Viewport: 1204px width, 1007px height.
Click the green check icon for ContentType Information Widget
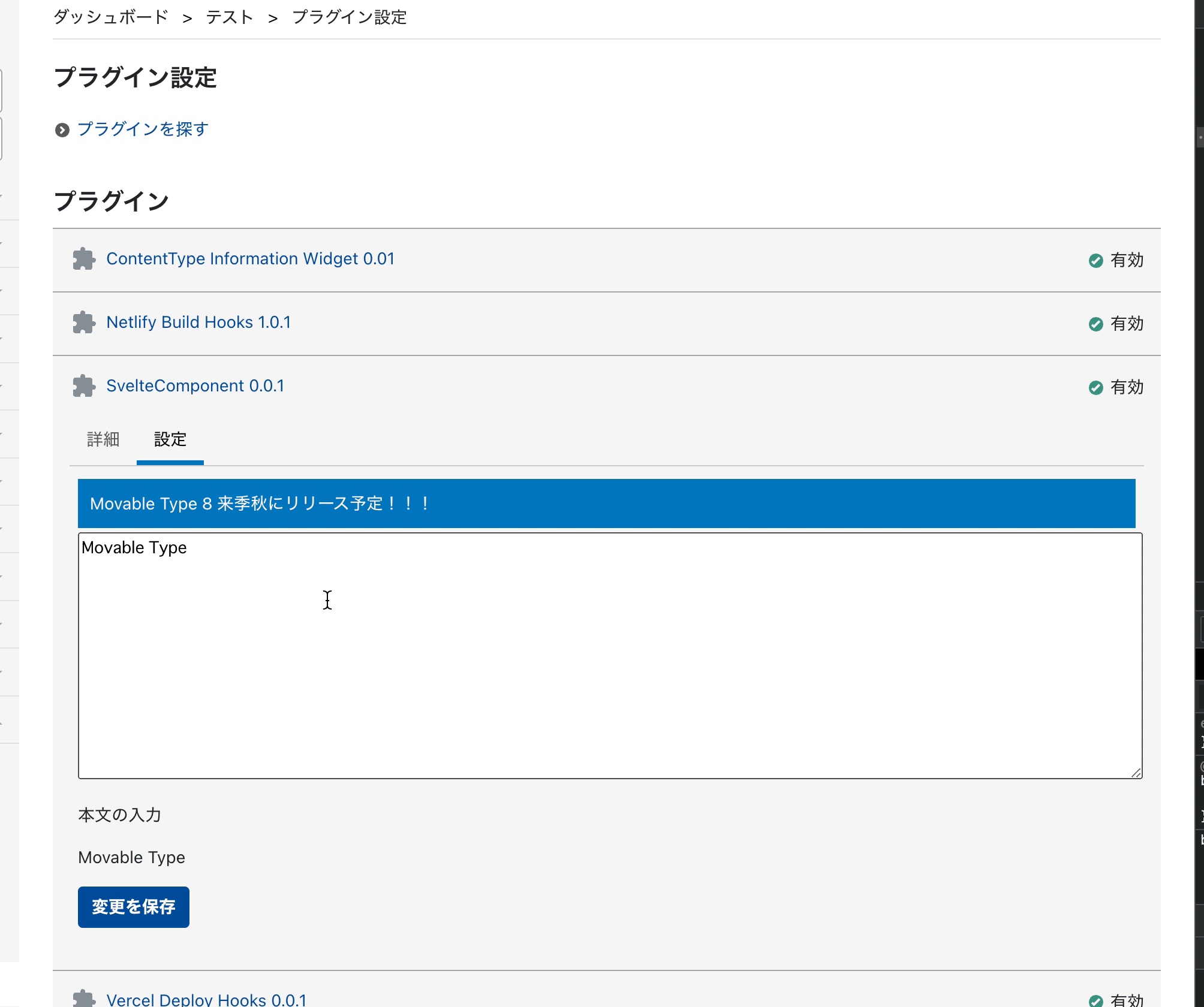pos(1097,260)
